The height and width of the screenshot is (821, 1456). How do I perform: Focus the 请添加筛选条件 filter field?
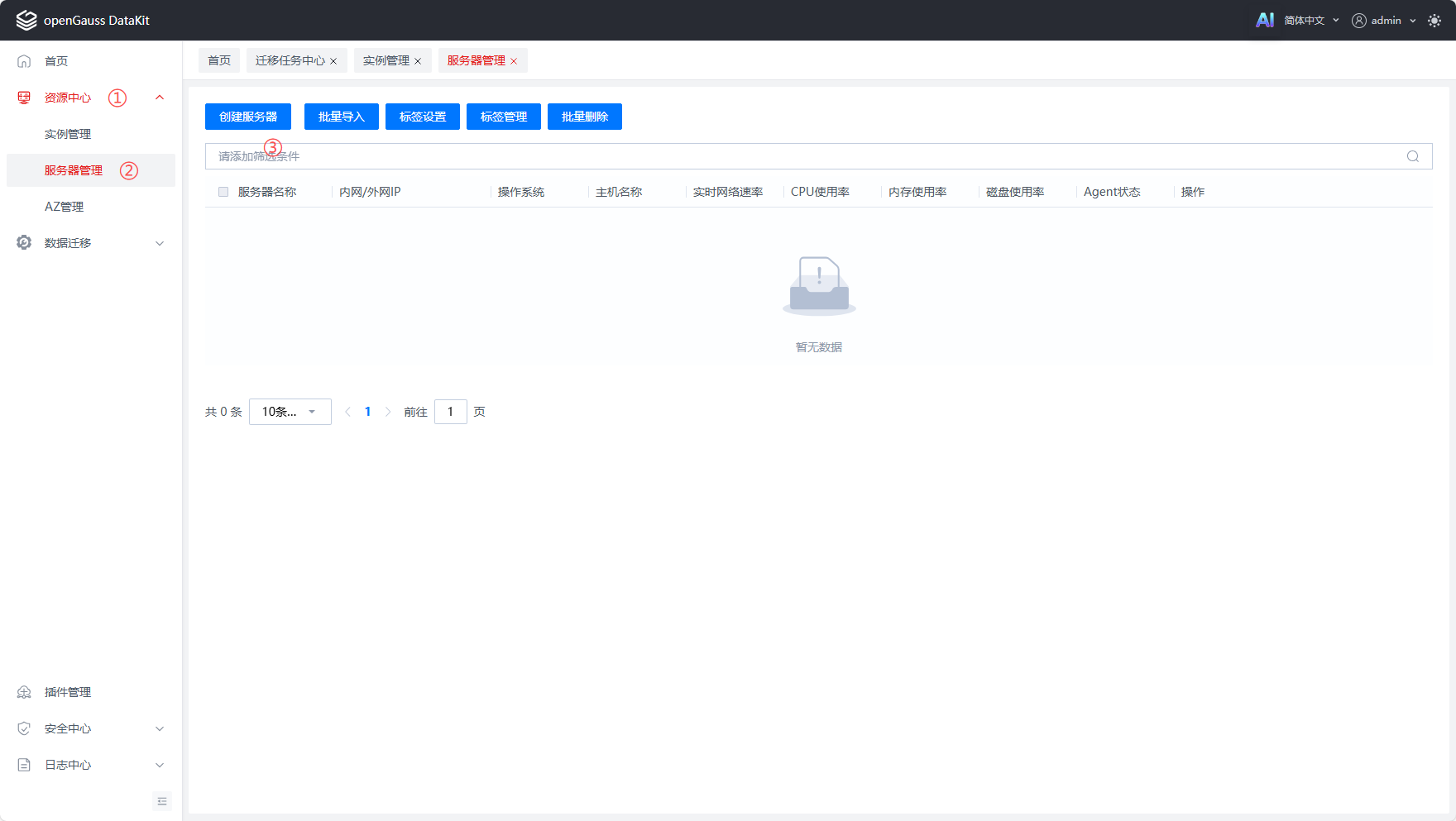(x=819, y=156)
